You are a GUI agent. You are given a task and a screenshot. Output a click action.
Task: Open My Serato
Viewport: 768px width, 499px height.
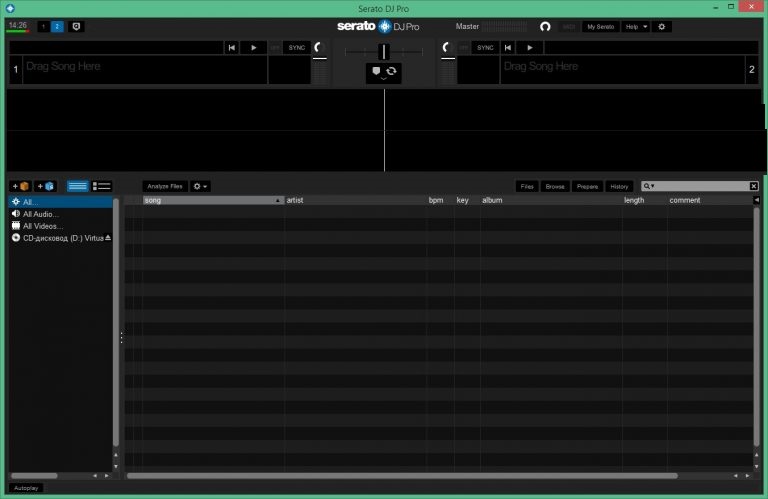600,26
